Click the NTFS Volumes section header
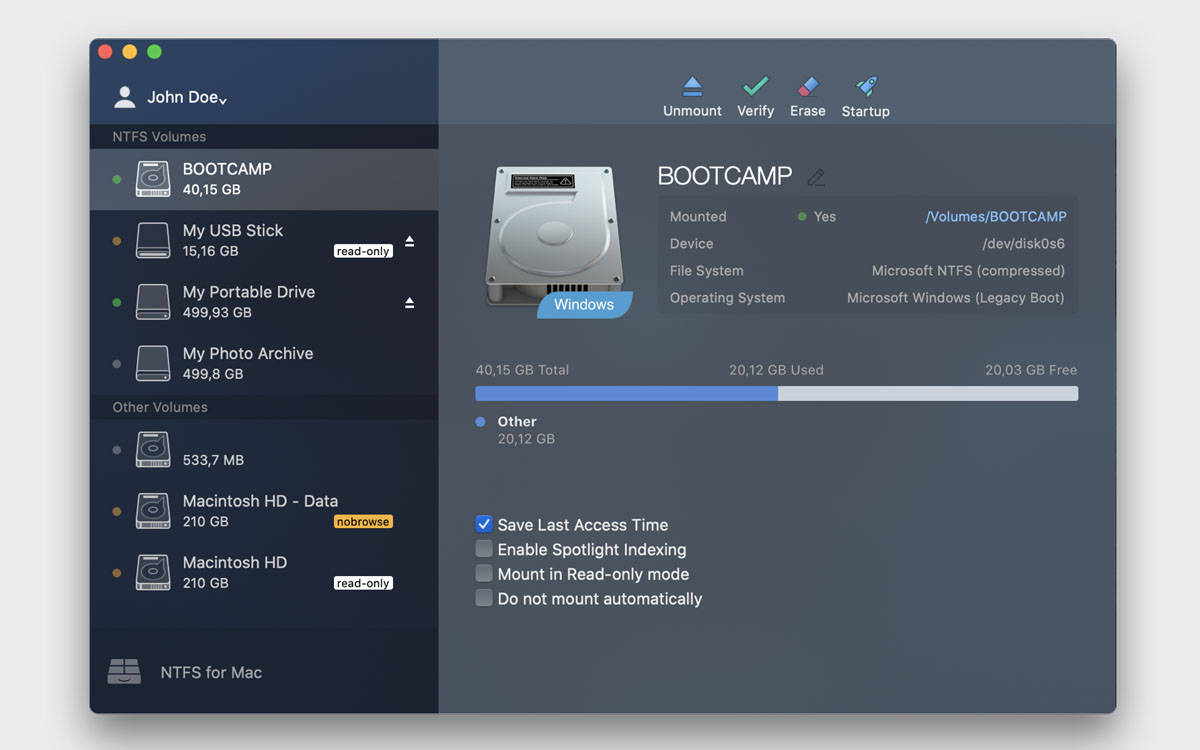Screen dimensions: 1200x750 [159, 136]
